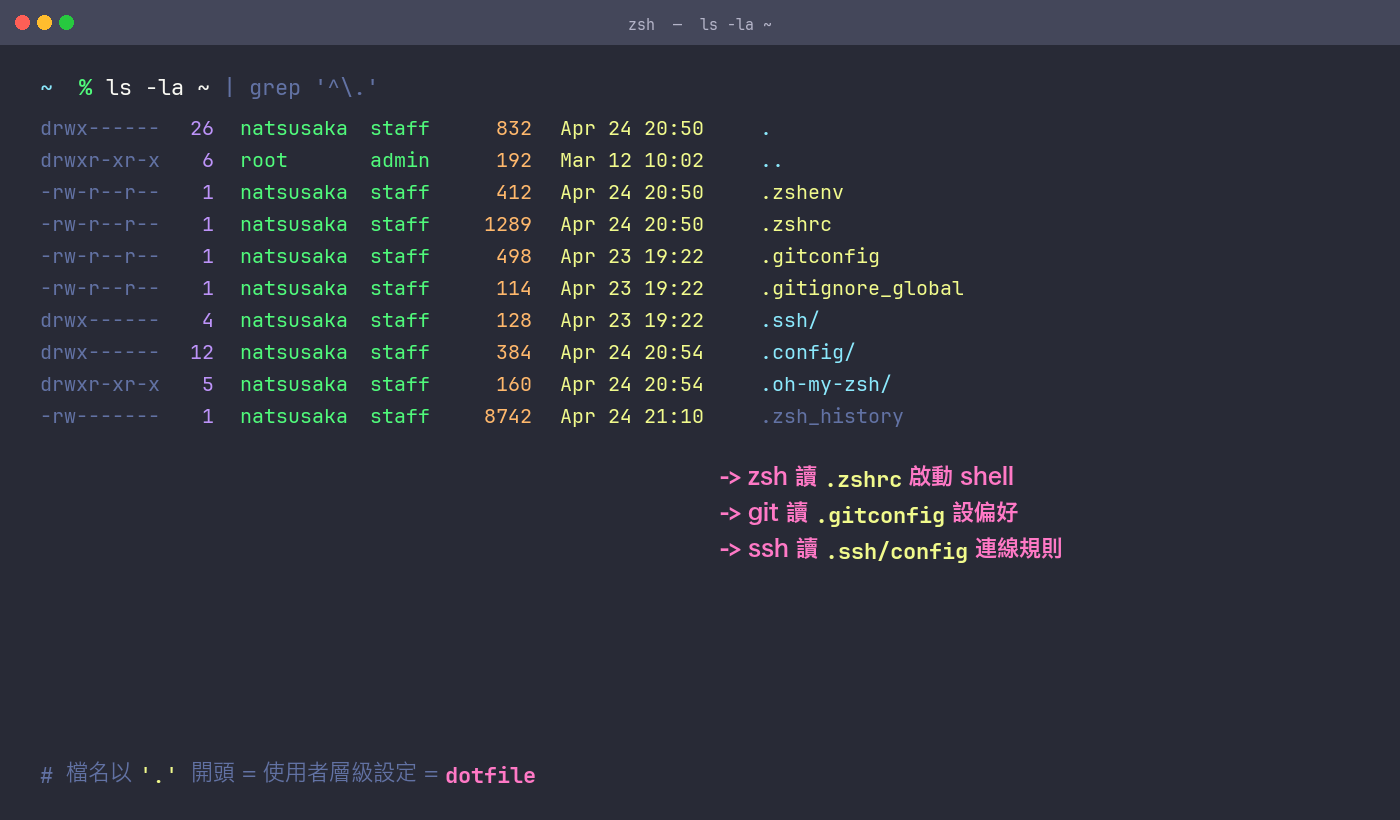Click the '..' parent directory entry

click(x=771, y=161)
